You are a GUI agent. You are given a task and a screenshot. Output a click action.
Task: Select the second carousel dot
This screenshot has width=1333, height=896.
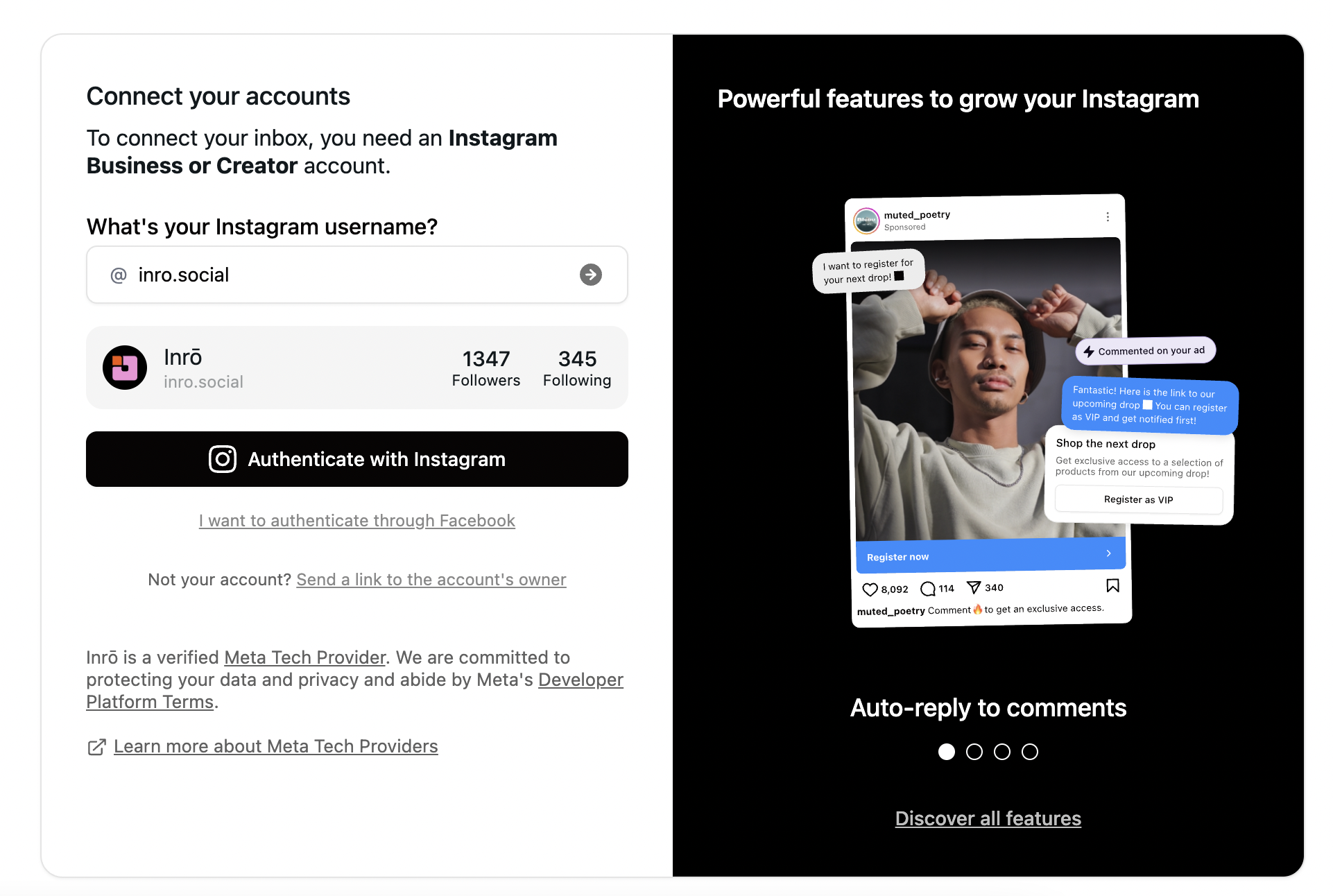(x=974, y=751)
